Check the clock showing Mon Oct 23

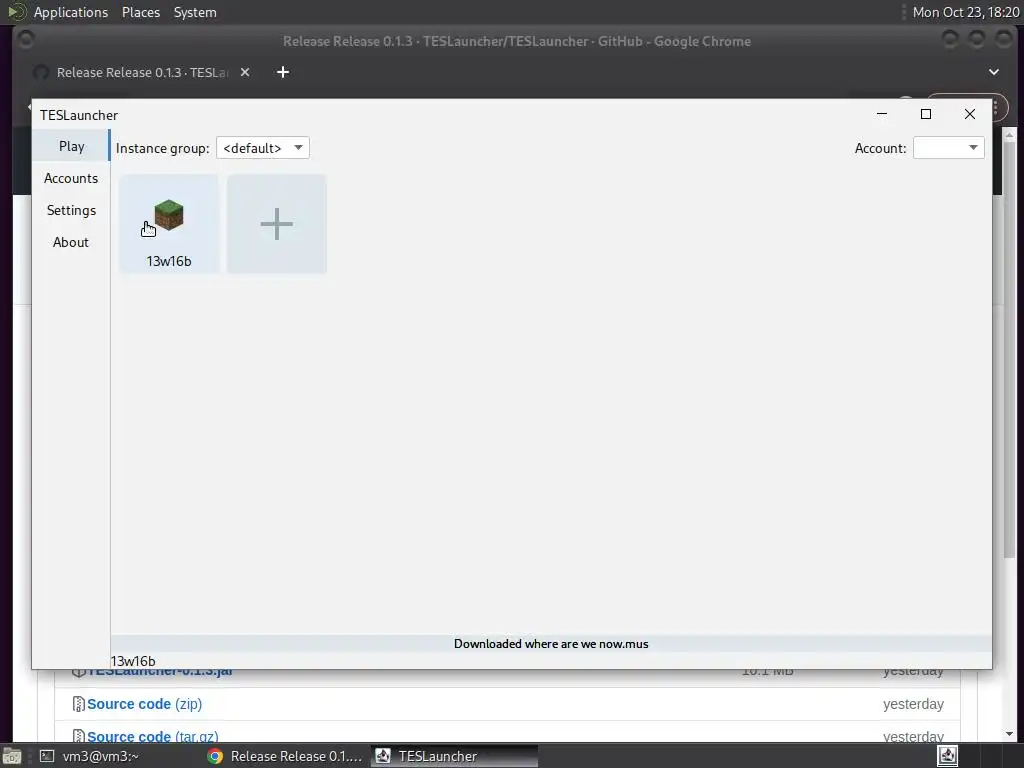coord(966,12)
